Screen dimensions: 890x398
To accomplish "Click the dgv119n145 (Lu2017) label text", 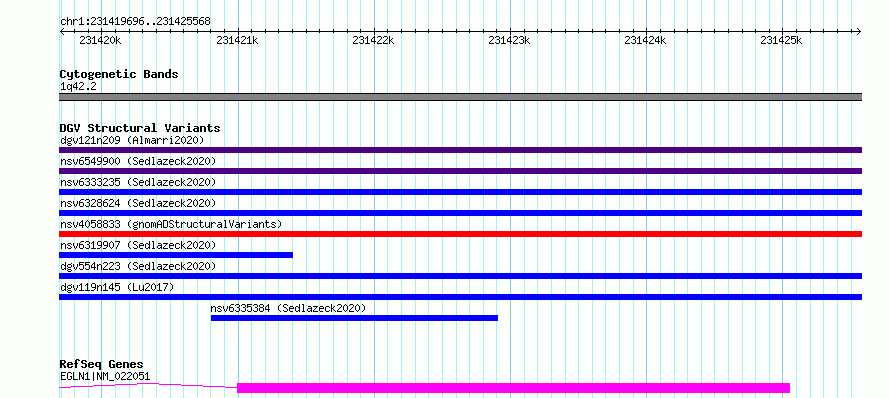I will [117, 287].
